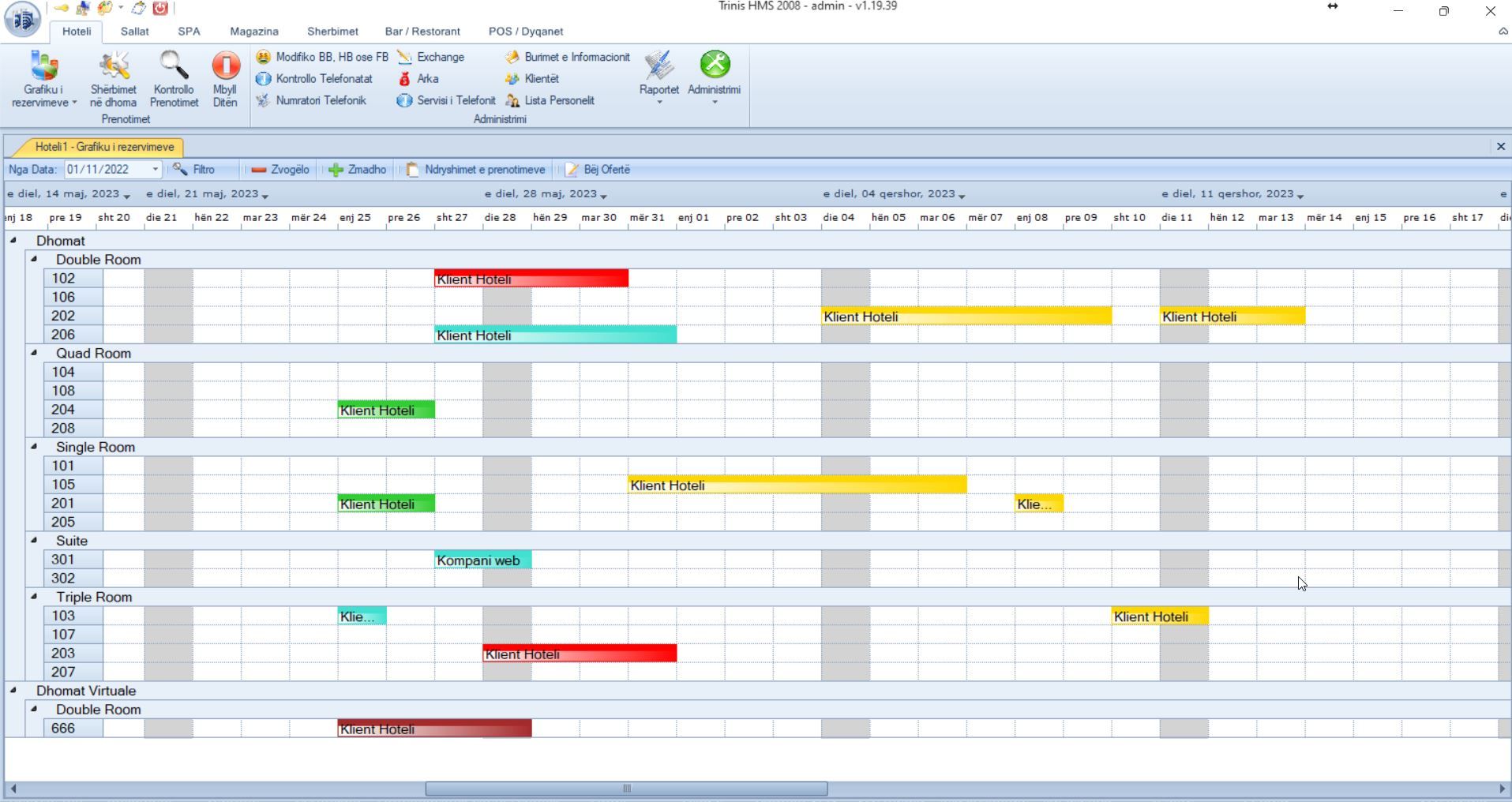Open Grafiku i rezervimeve icon
The image size is (1512, 802).
[43, 67]
